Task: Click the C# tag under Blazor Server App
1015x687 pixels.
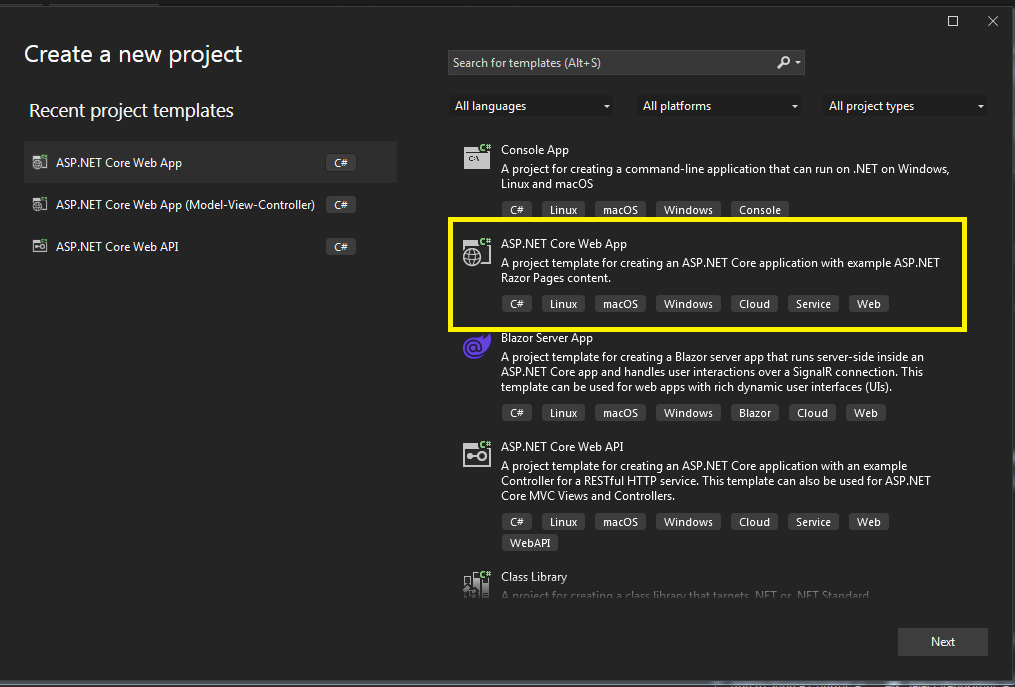Action: click(516, 412)
